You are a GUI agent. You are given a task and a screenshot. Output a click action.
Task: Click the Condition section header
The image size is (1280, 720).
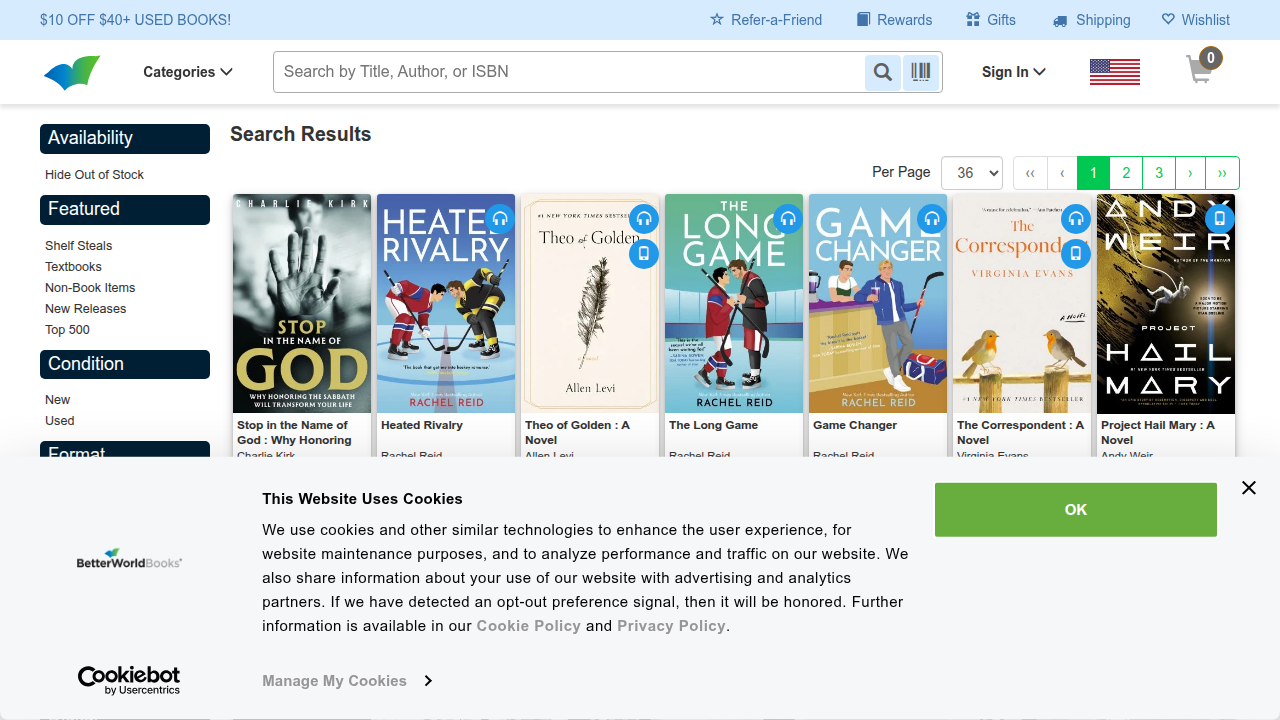[125, 365]
